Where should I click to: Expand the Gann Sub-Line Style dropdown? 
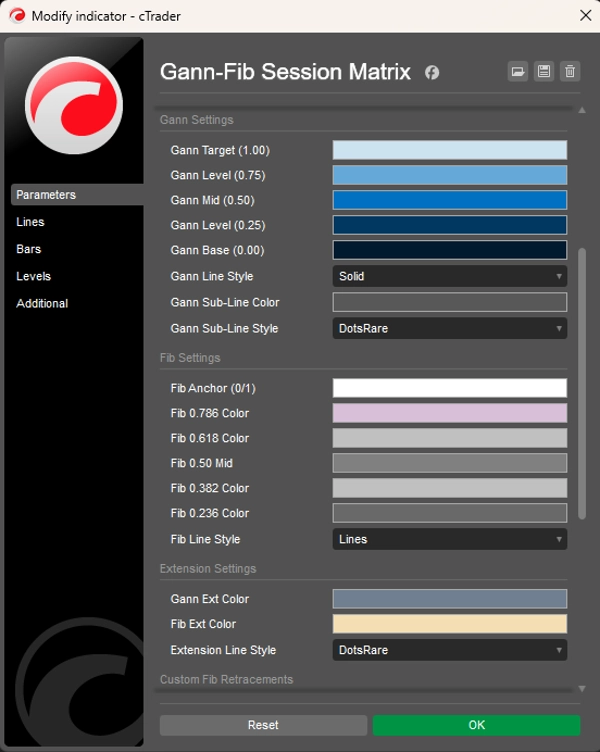(x=449, y=328)
